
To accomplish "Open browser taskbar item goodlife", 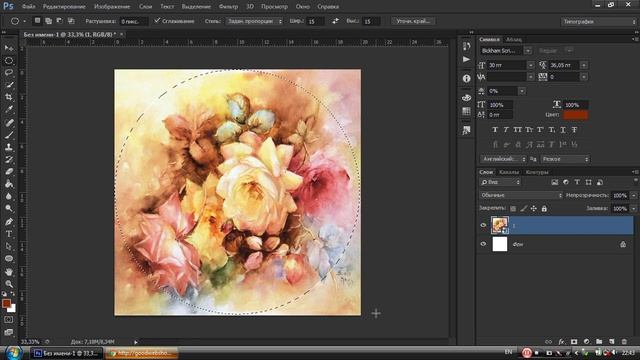I will pos(142,353).
